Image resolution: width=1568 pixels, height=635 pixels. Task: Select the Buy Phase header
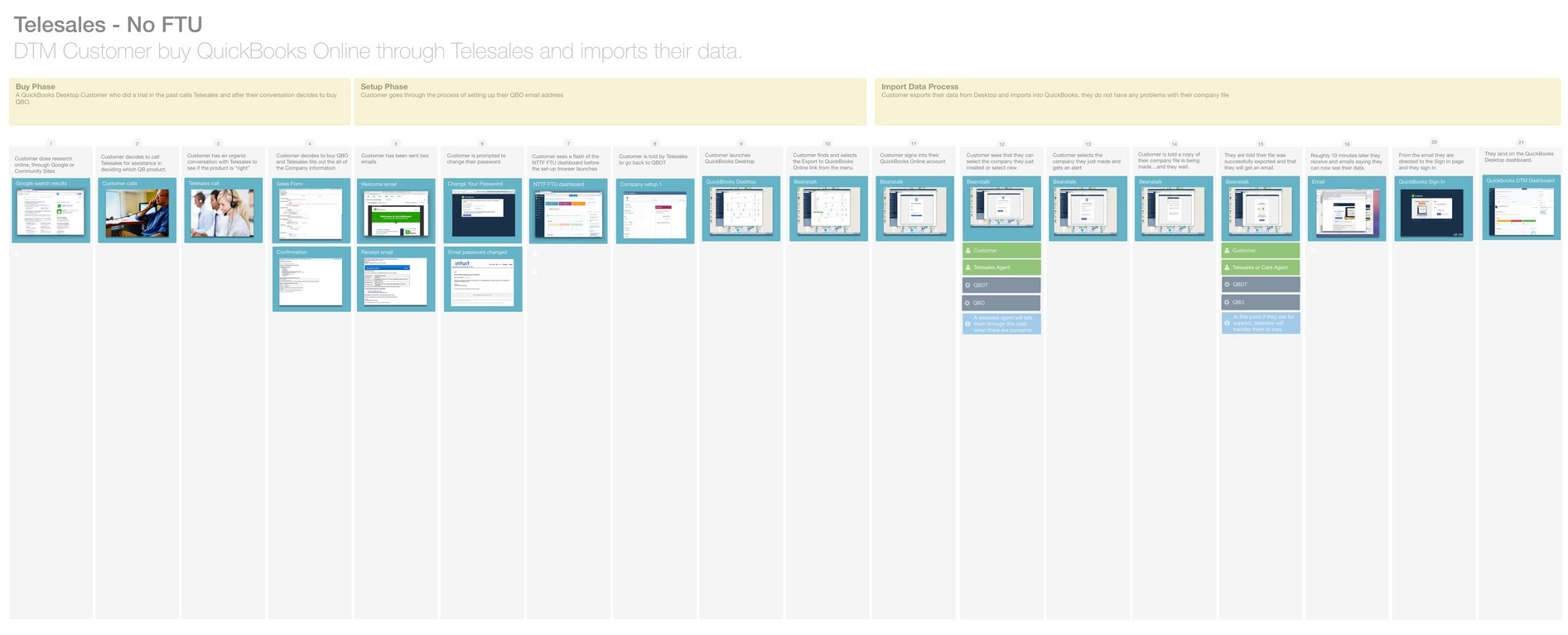[180, 102]
